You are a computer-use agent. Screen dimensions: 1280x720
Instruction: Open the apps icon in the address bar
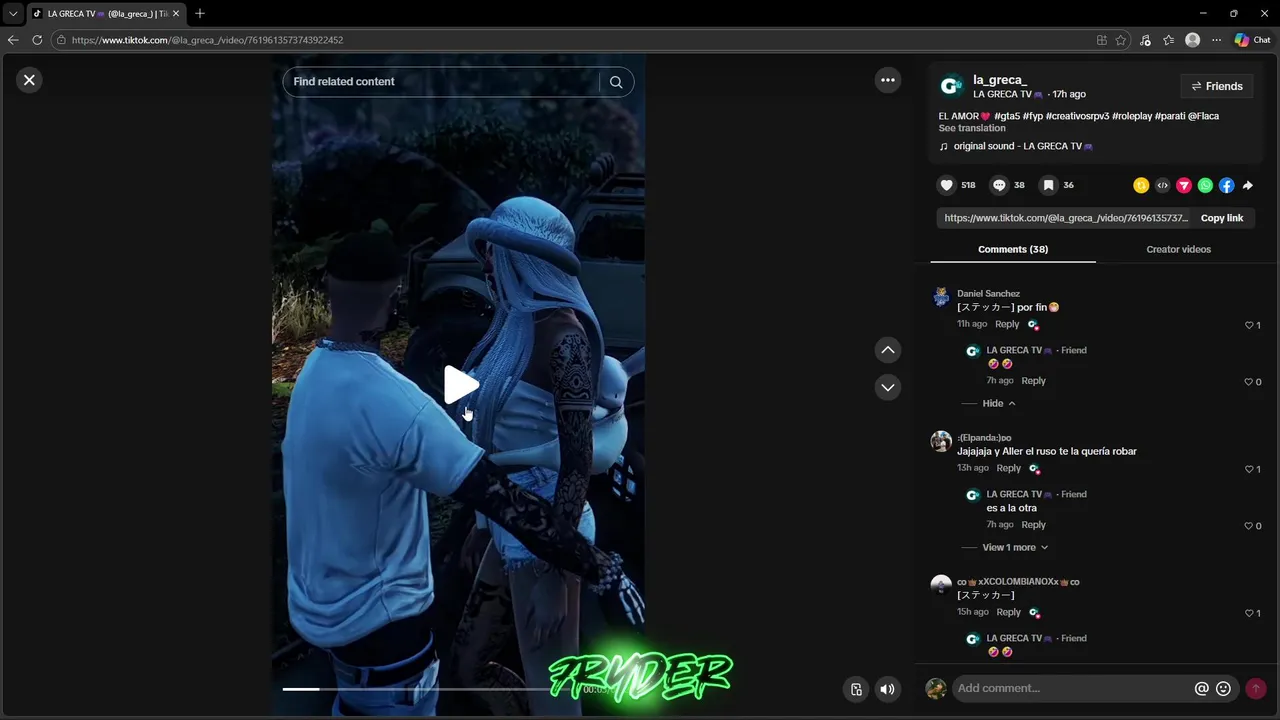click(x=1101, y=40)
